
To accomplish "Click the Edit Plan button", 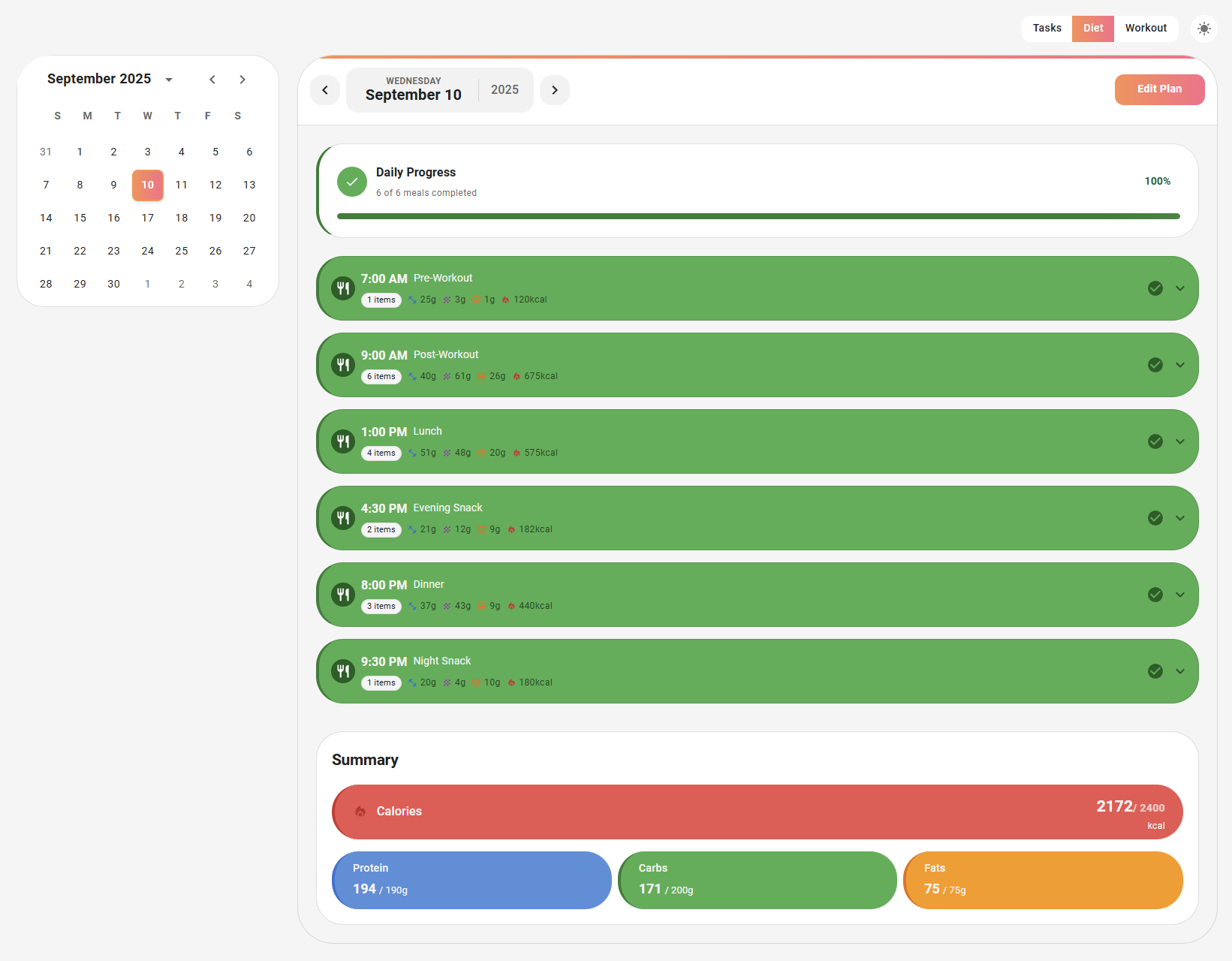I will click(x=1159, y=89).
